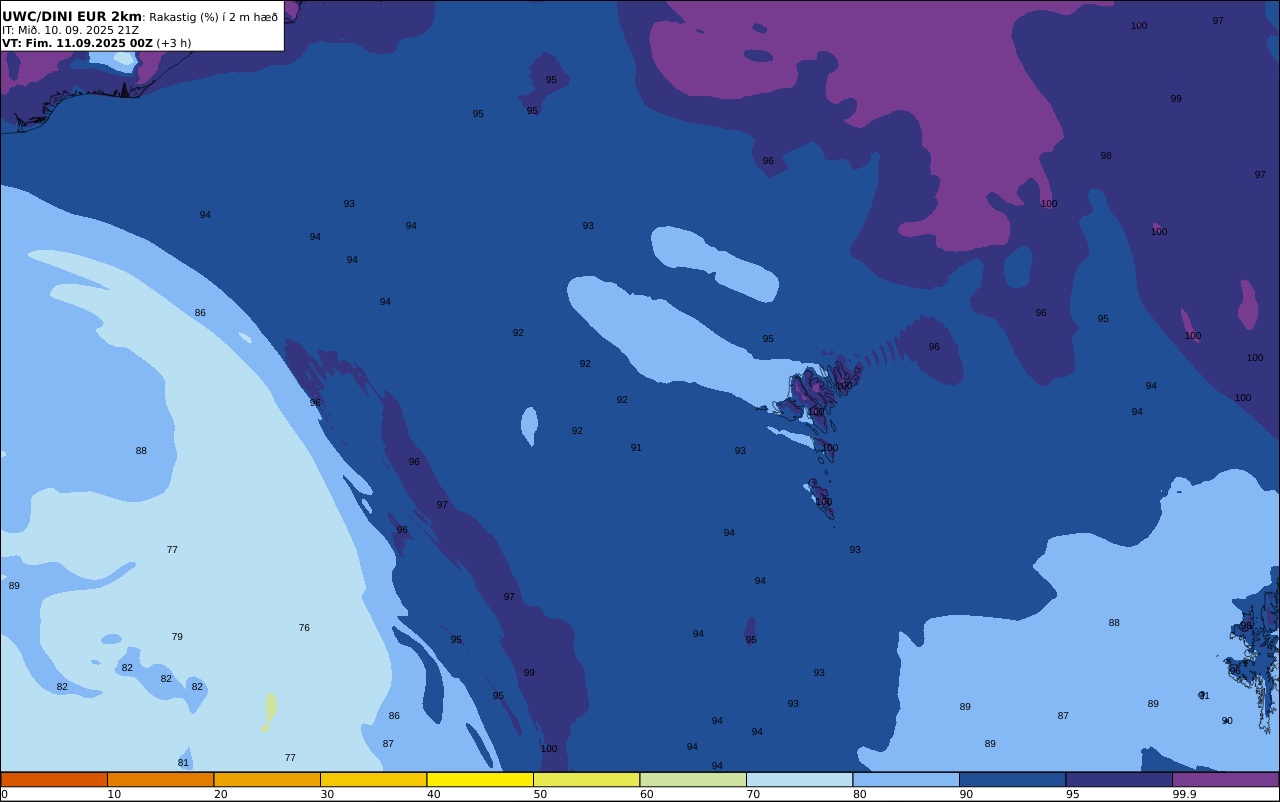This screenshot has width=1280, height=802.
Task: Click the 95–99.9 dark indigo legend swatch
Action: (1119, 779)
